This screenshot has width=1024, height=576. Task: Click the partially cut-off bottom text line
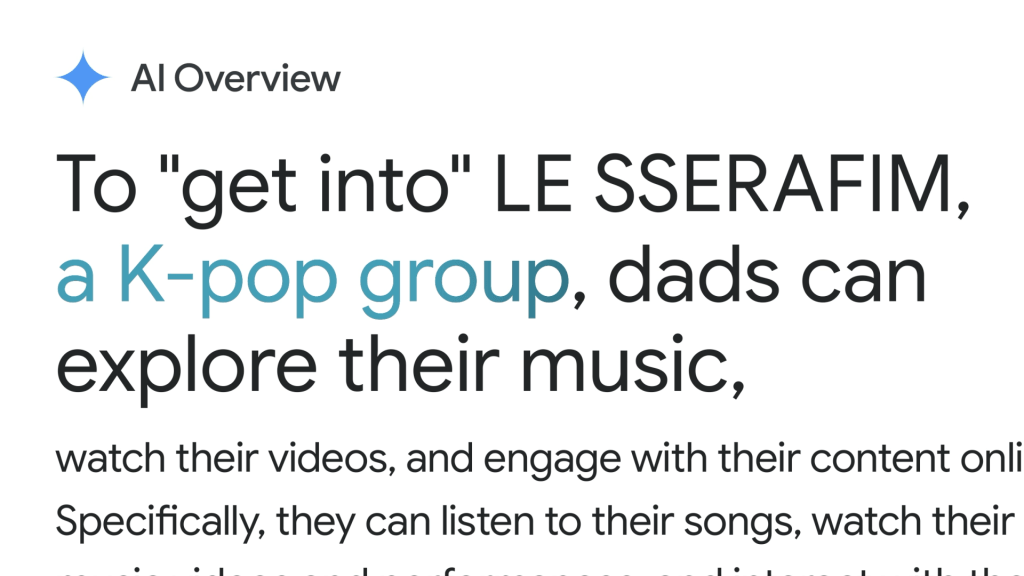click(x=500, y=570)
